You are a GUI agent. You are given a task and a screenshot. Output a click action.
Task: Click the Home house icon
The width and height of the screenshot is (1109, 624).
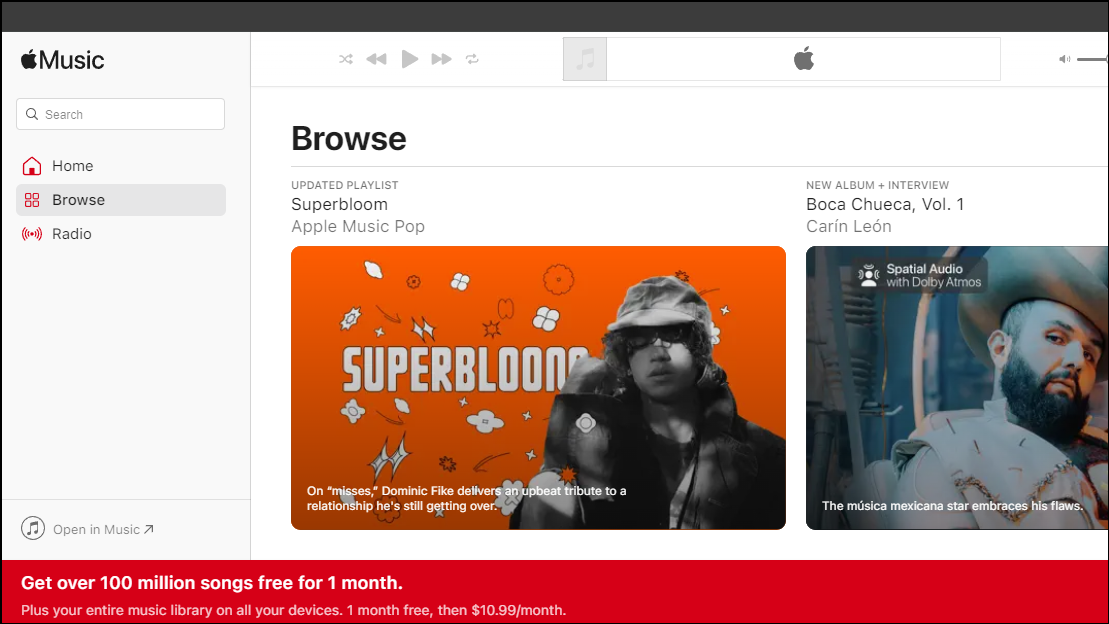pos(32,166)
